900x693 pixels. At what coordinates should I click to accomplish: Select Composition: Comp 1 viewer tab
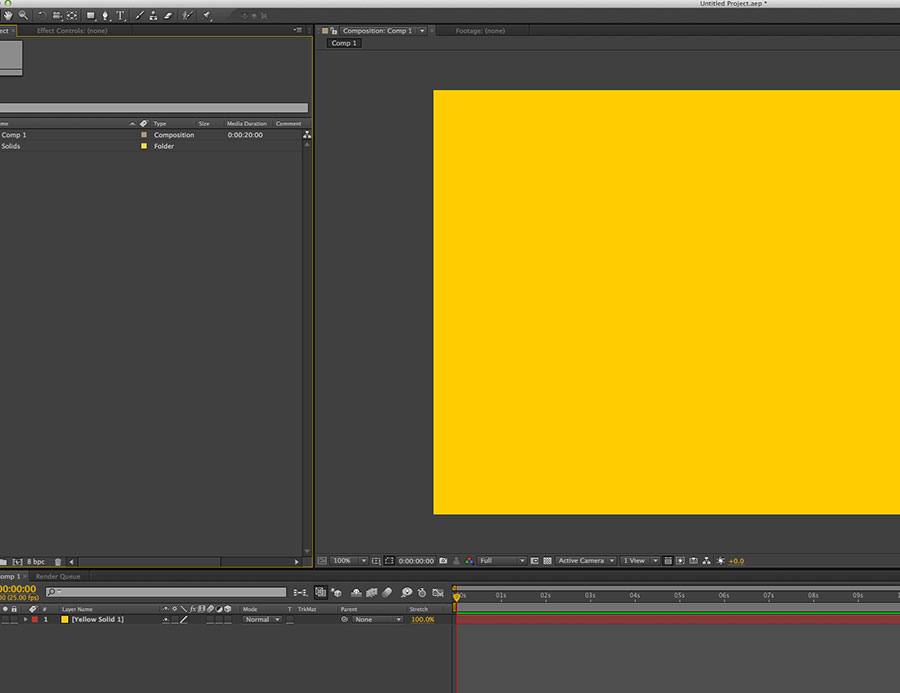tap(377, 31)
